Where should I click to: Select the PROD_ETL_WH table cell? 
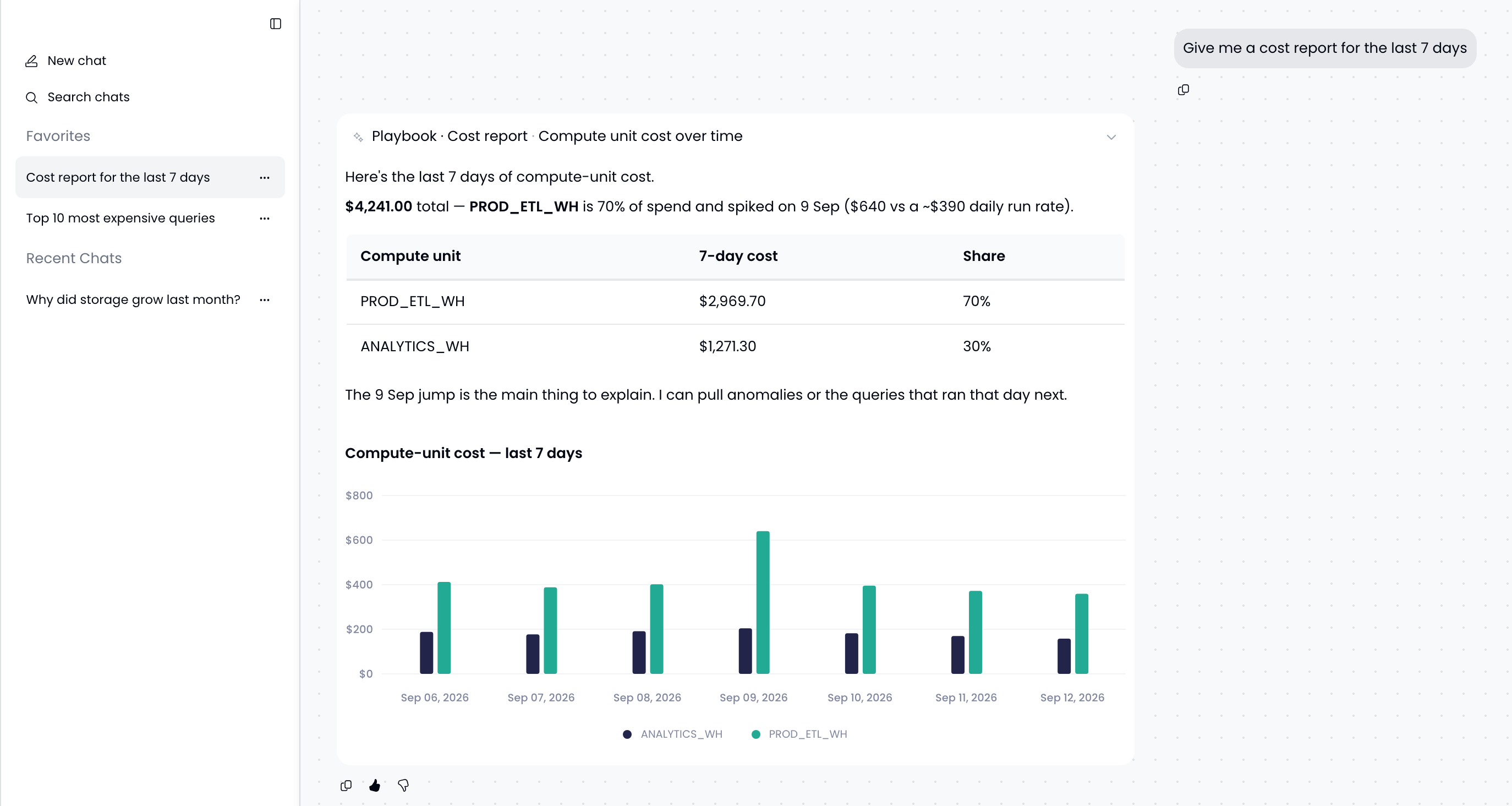point(413,301)
